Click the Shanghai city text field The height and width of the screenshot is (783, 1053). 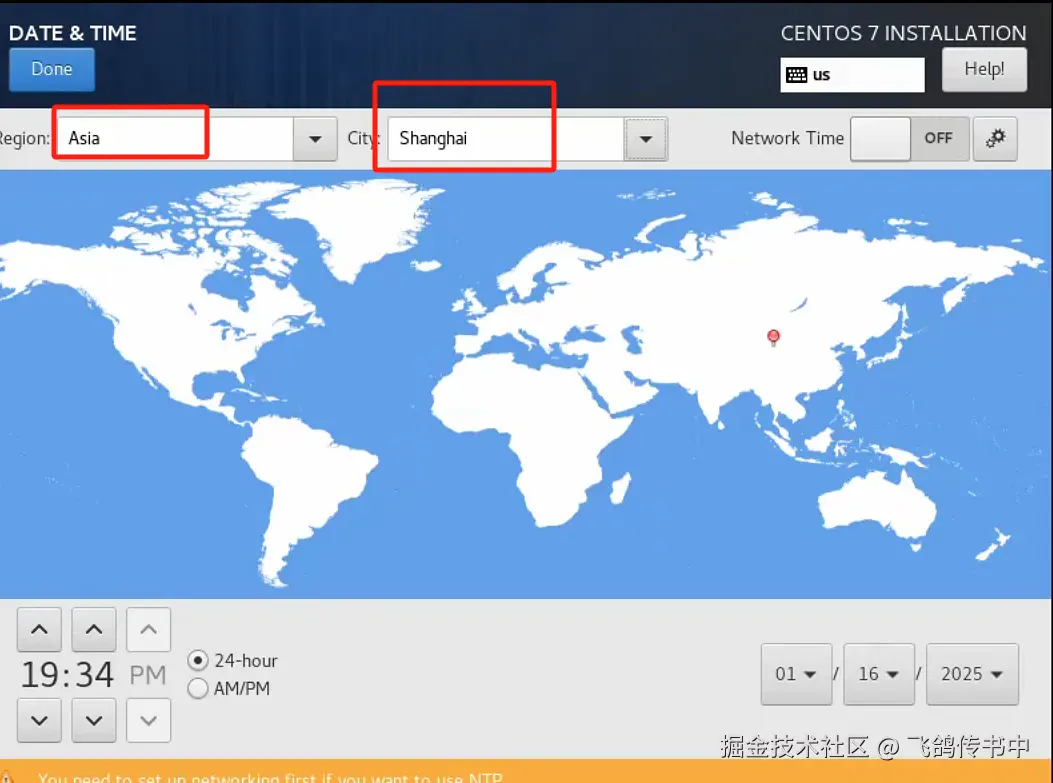tap(506, 139)
